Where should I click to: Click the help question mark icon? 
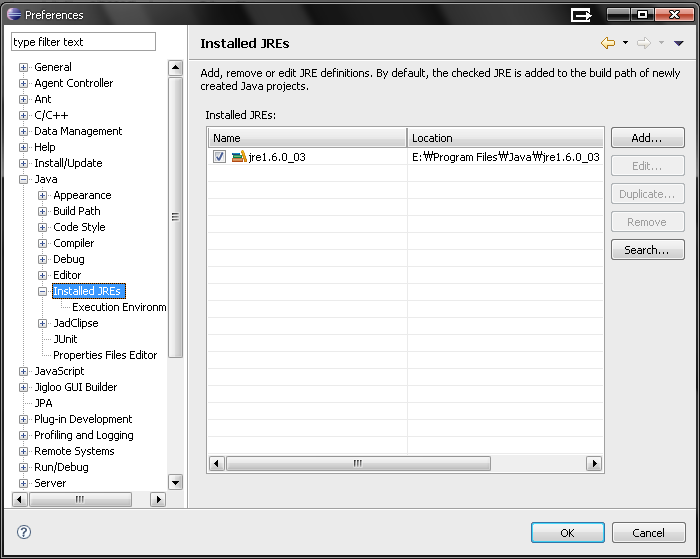click(x=24, y=532)
